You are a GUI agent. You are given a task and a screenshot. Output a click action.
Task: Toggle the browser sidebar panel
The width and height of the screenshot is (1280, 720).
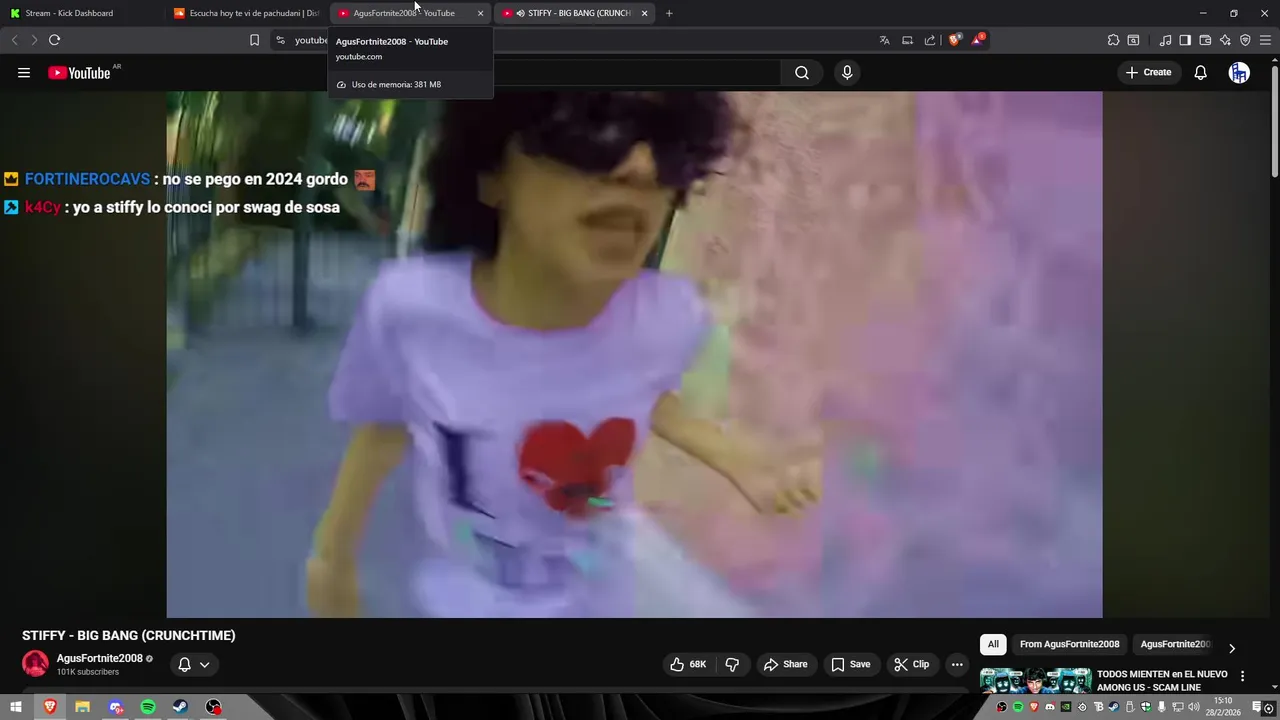(x=1185, y=40)
